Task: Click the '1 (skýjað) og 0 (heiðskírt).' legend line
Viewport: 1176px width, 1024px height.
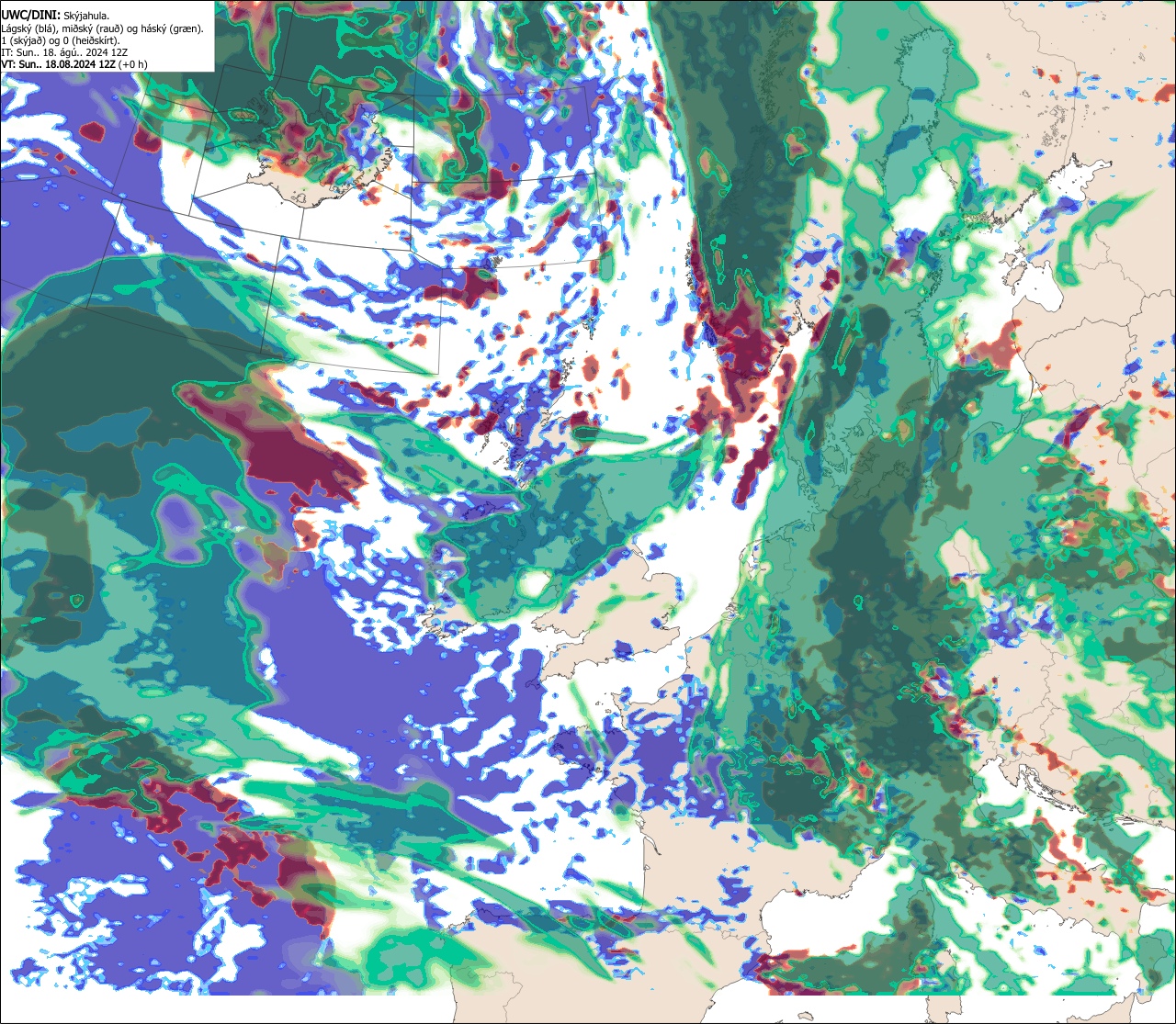Action: coord(60,40)
